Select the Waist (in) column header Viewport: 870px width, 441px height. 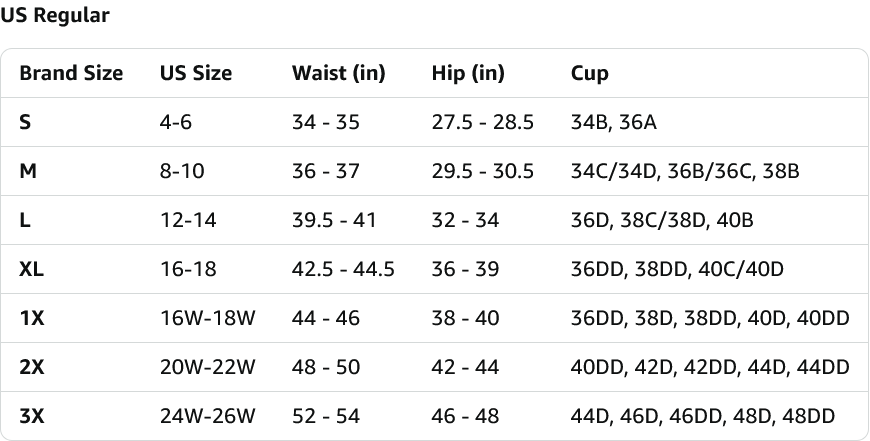tap(338, 73)
